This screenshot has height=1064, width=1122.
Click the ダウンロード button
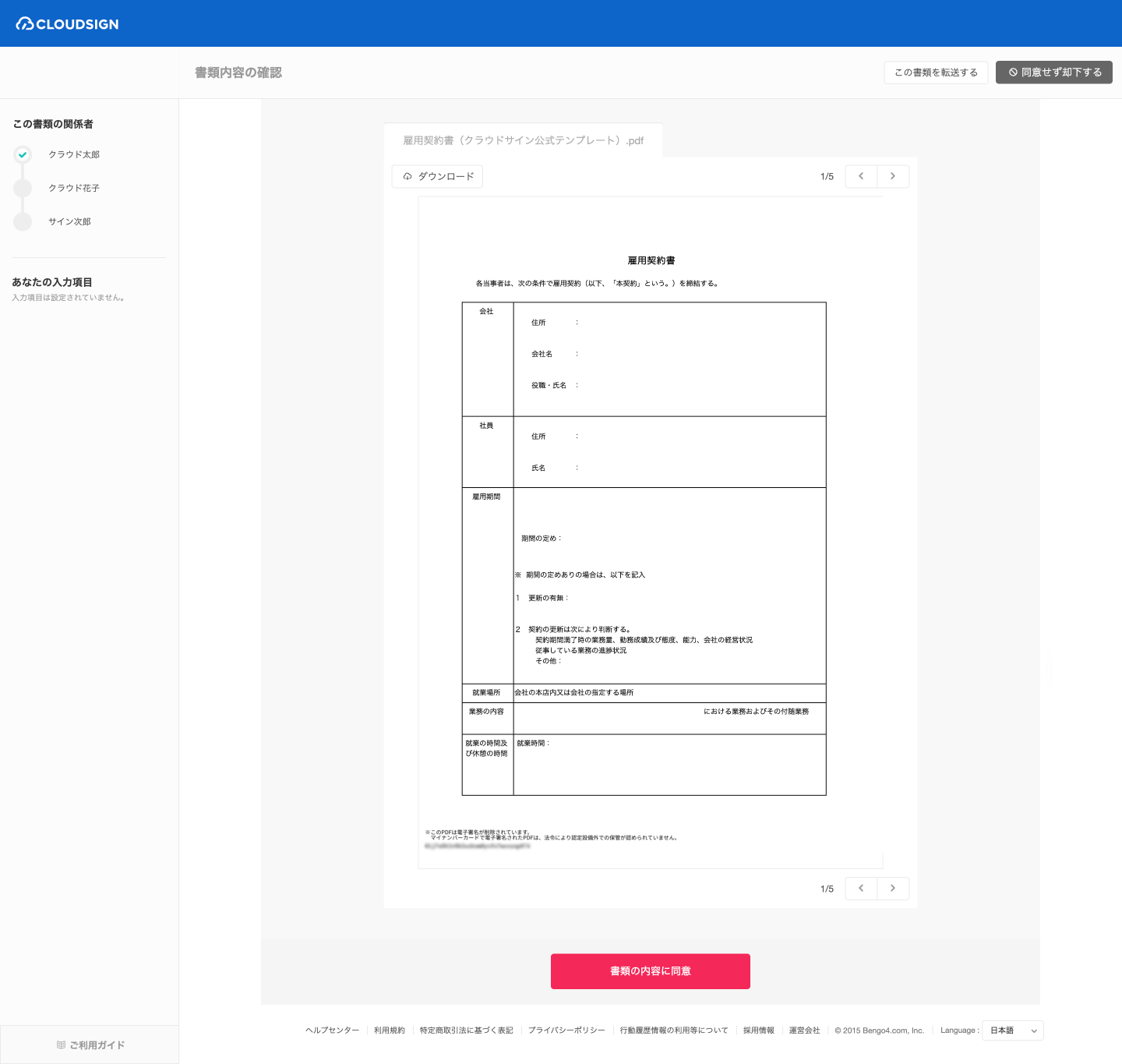pyautogui.click(x=437, y=176)
